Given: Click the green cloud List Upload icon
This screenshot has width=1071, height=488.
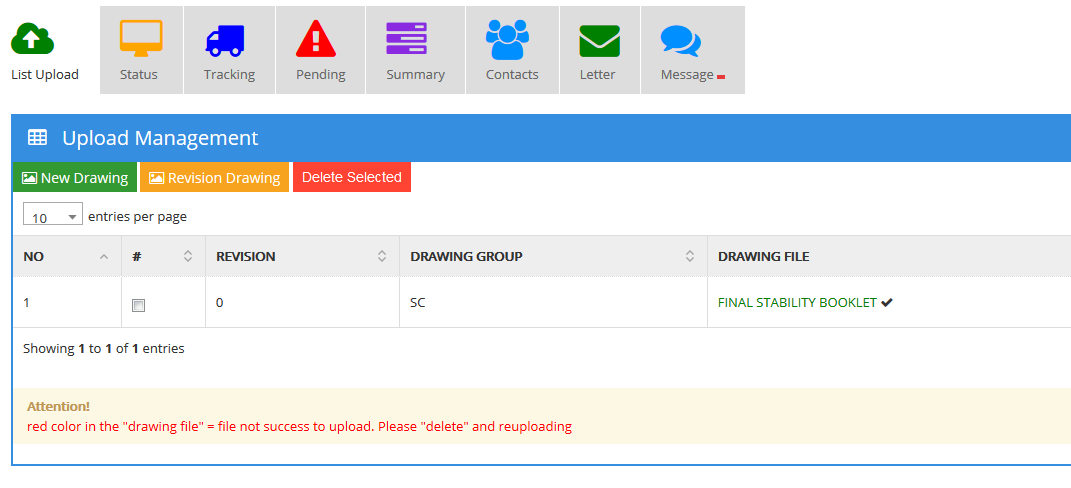Looking at the screenshot, I should point(32,38).
